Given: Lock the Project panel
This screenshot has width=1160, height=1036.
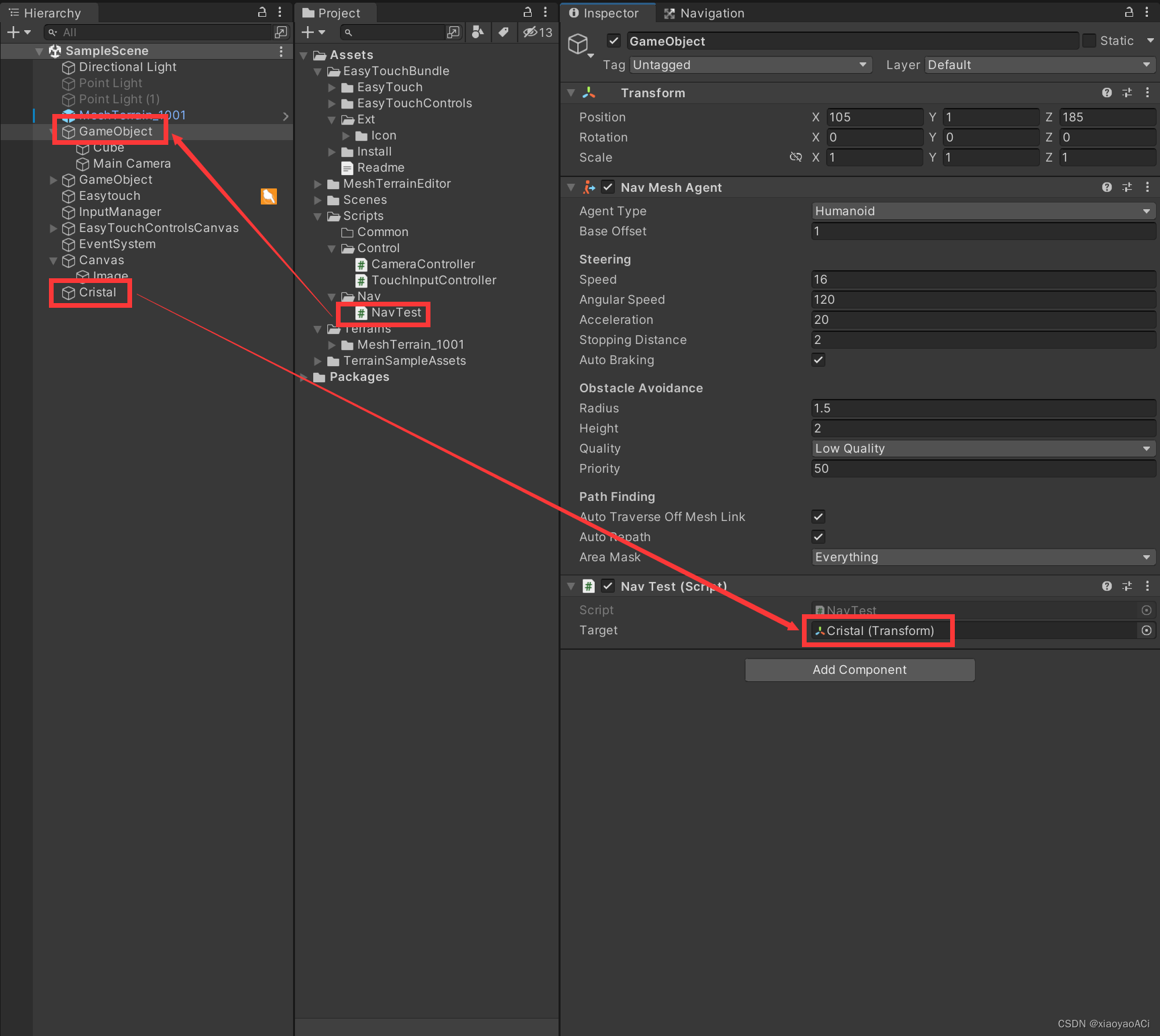Looking at the screenshot, I should click(x=528, y=12).
